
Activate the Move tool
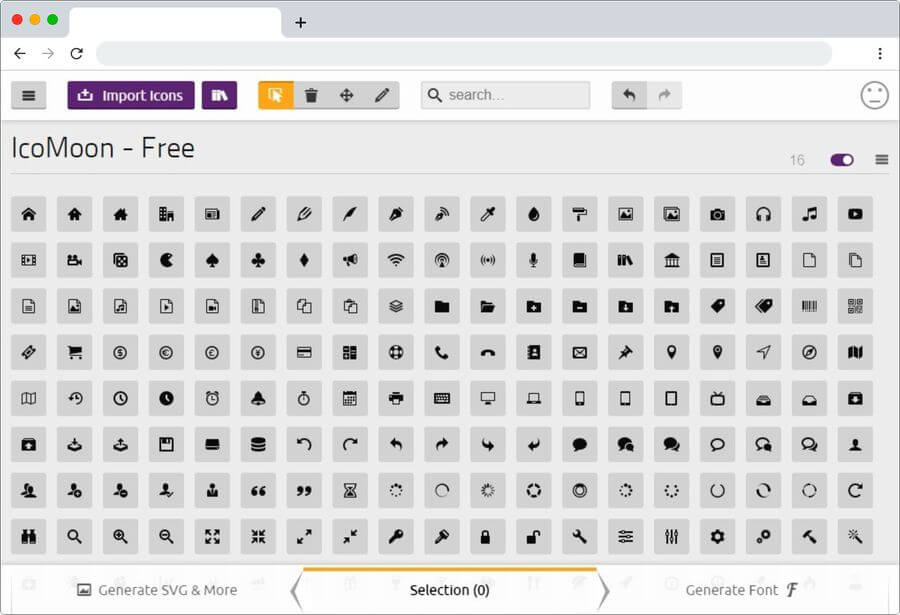347,95
